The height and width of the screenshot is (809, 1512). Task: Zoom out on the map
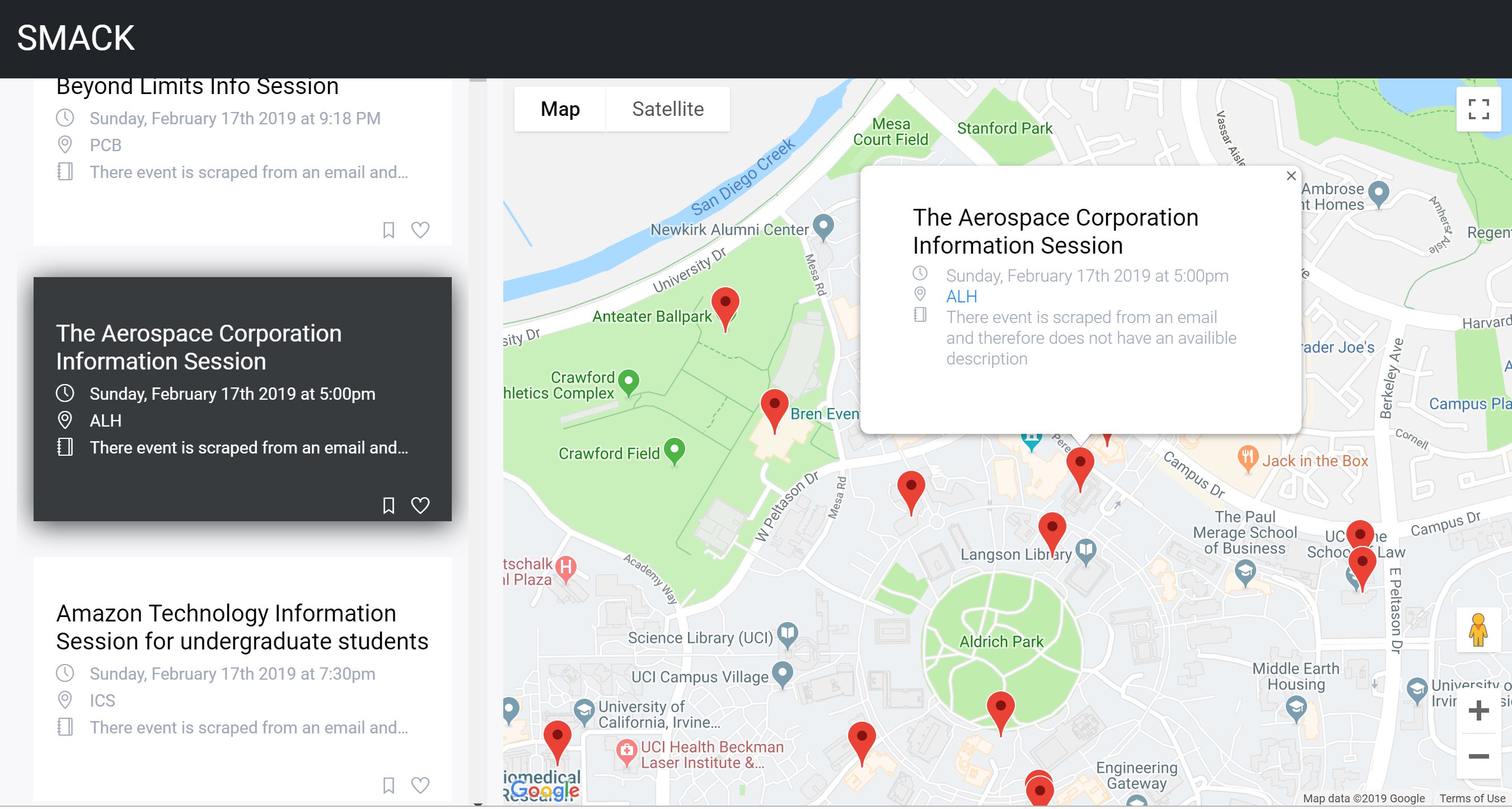click(x=1478, y=756)
